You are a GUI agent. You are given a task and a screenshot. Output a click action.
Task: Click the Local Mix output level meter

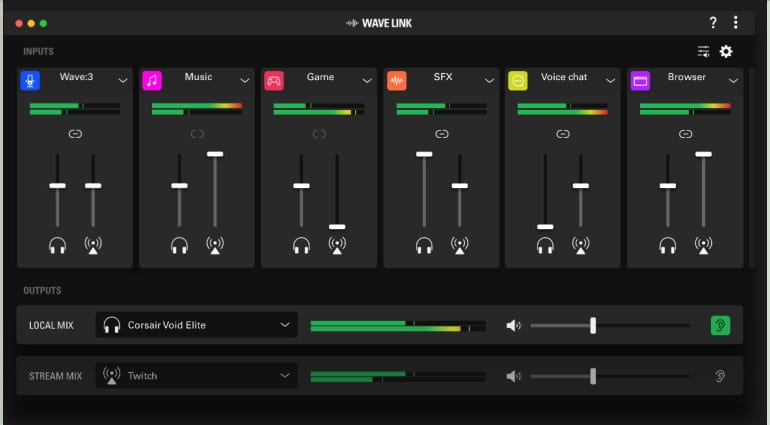pos(398,326)
